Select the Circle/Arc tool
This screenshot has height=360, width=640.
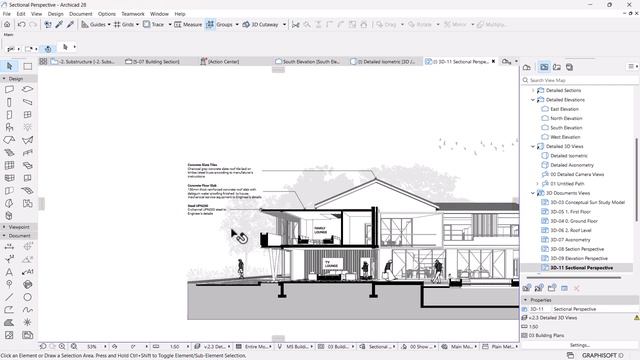coord(27,297)
